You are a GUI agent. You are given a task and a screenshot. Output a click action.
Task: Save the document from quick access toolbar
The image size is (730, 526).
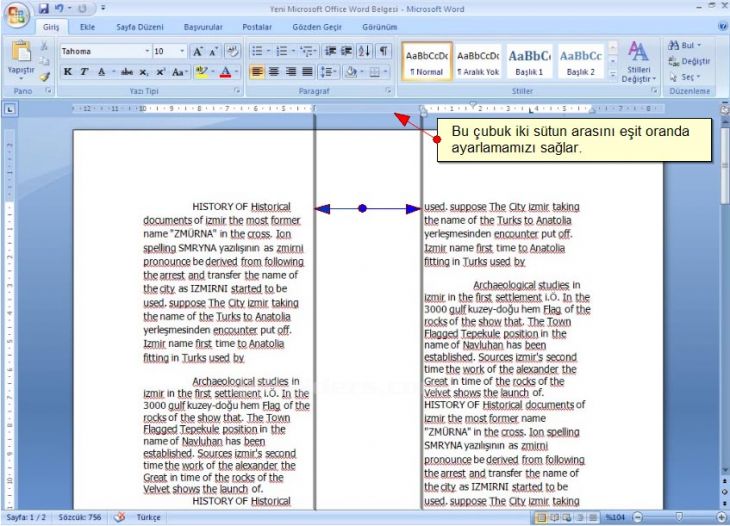[x=43, y=8]
